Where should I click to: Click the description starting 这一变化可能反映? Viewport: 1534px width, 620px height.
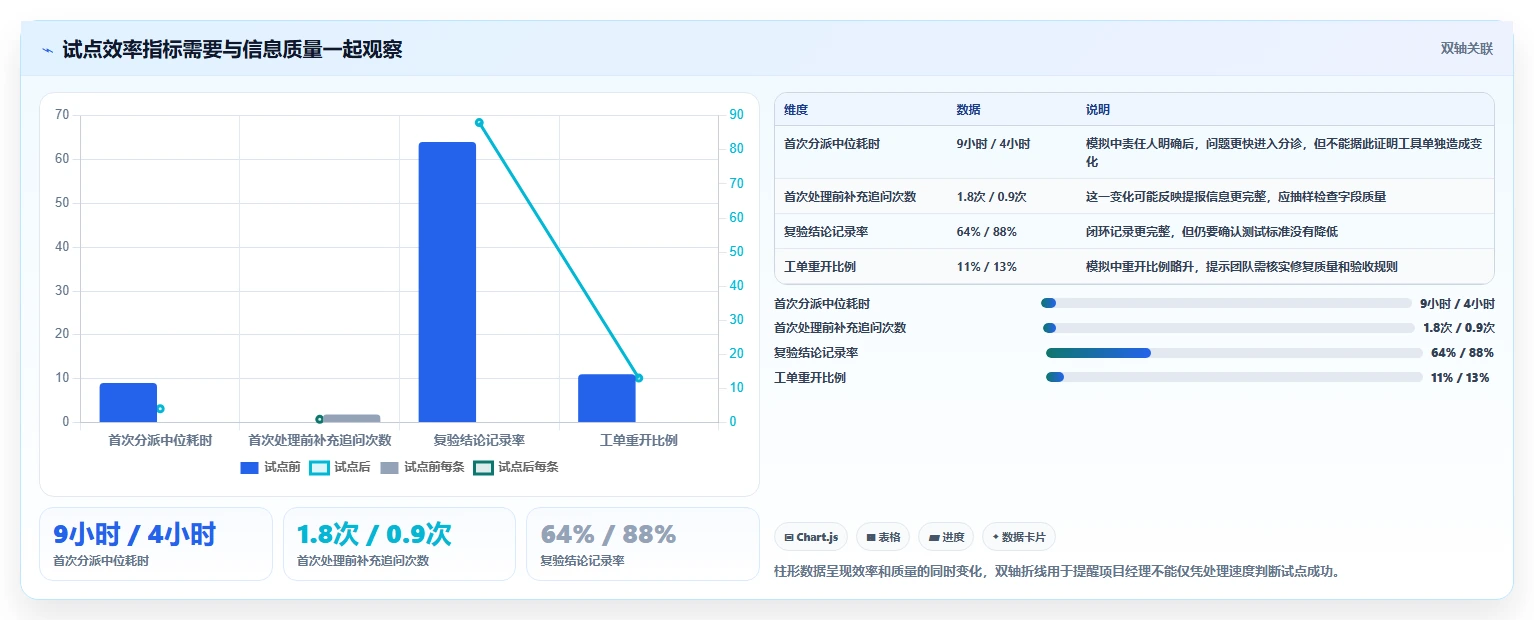click(1236, 197)
